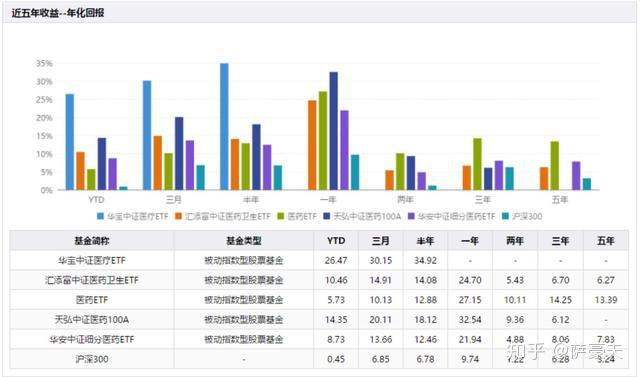
Task: Select the 21.94 one-year value
Action: click(x=470, y=339)
